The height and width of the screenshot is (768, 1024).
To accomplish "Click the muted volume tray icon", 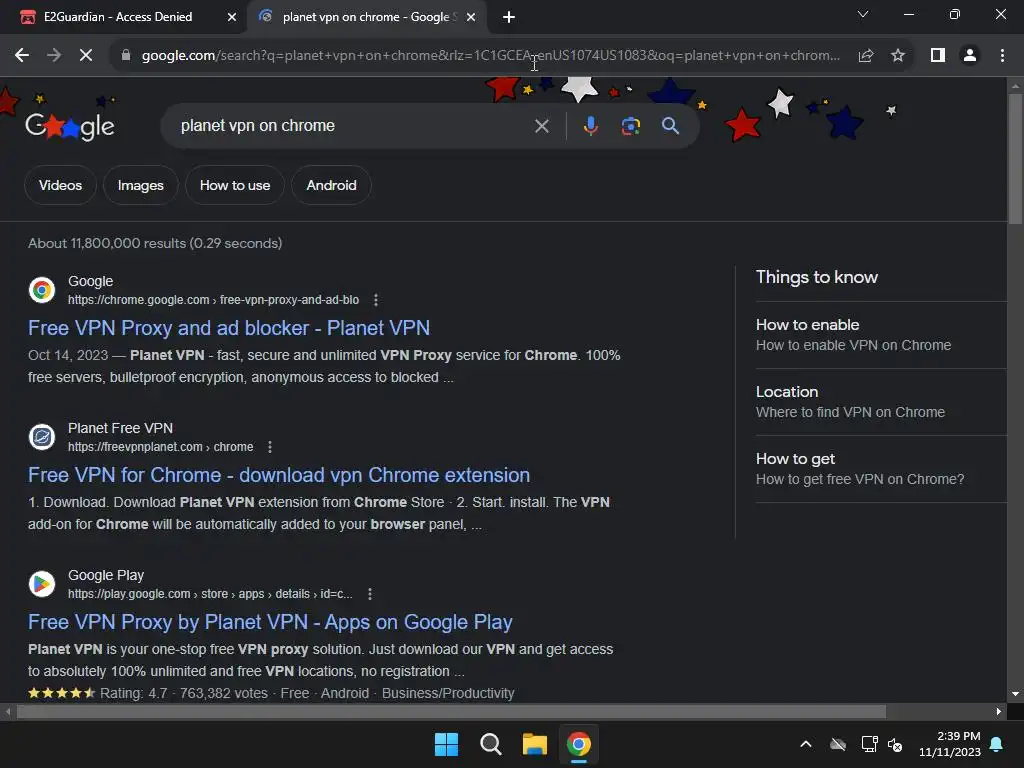I will [895, 744].
